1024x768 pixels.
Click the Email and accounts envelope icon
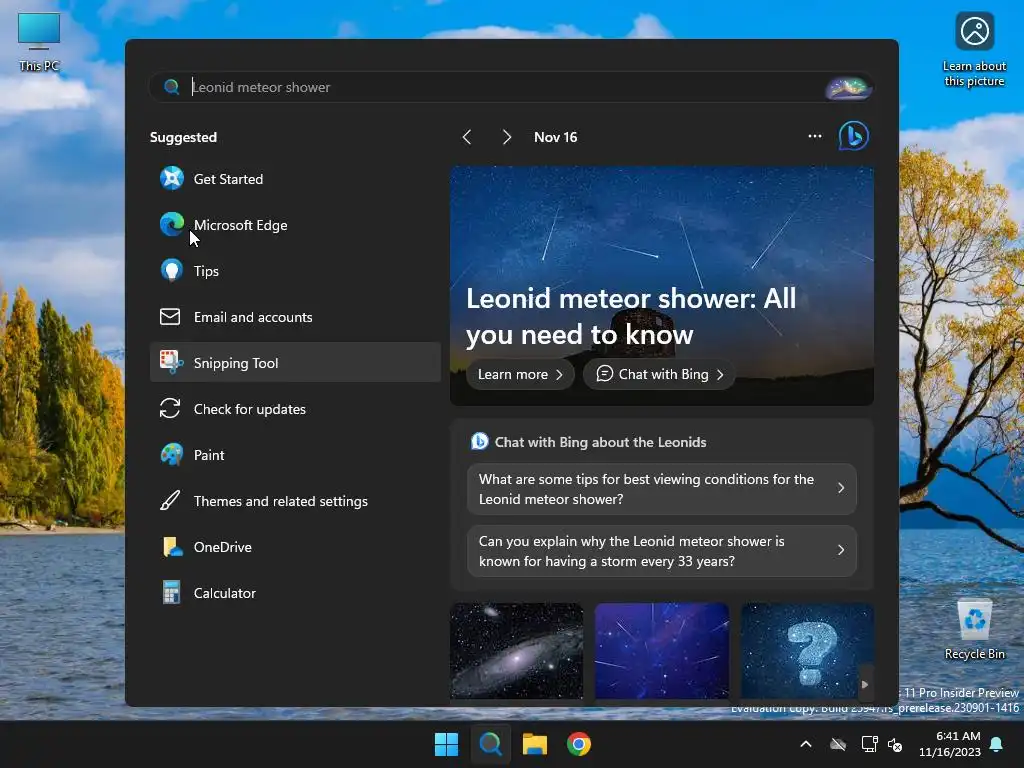[170, 317]
